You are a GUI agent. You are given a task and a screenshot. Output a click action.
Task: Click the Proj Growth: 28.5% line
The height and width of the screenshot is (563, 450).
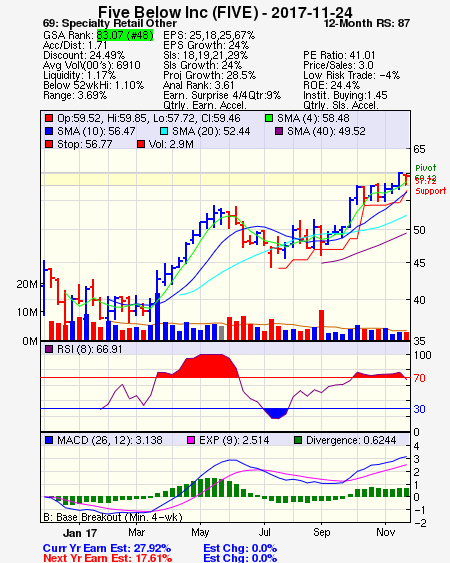[x=209, y=75]
